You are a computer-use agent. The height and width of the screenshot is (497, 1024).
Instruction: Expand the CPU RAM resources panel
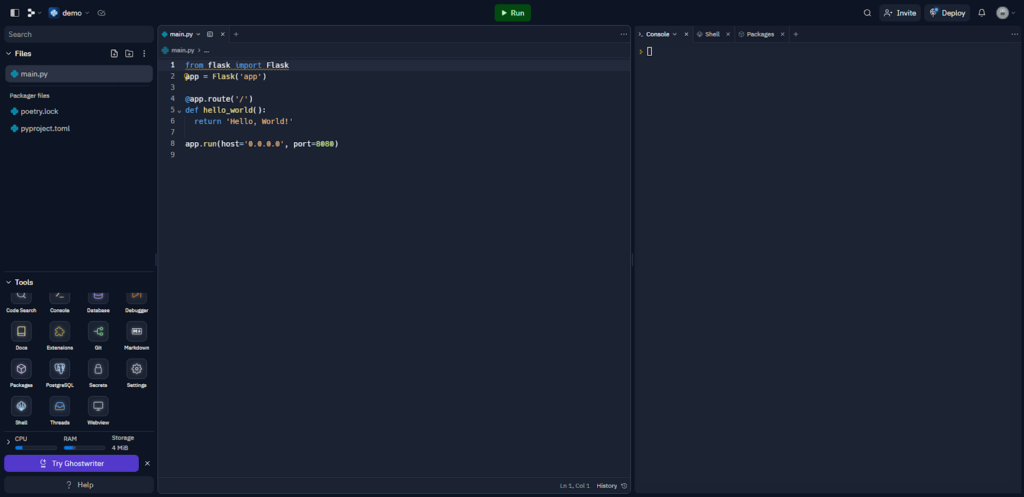tap(8, 443)
